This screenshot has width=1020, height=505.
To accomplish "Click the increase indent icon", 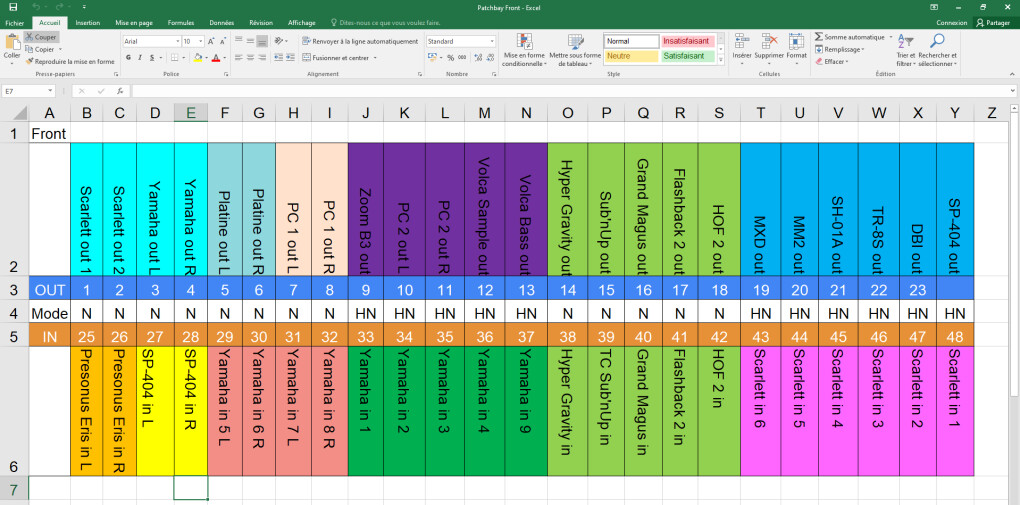I will [289, 57].
